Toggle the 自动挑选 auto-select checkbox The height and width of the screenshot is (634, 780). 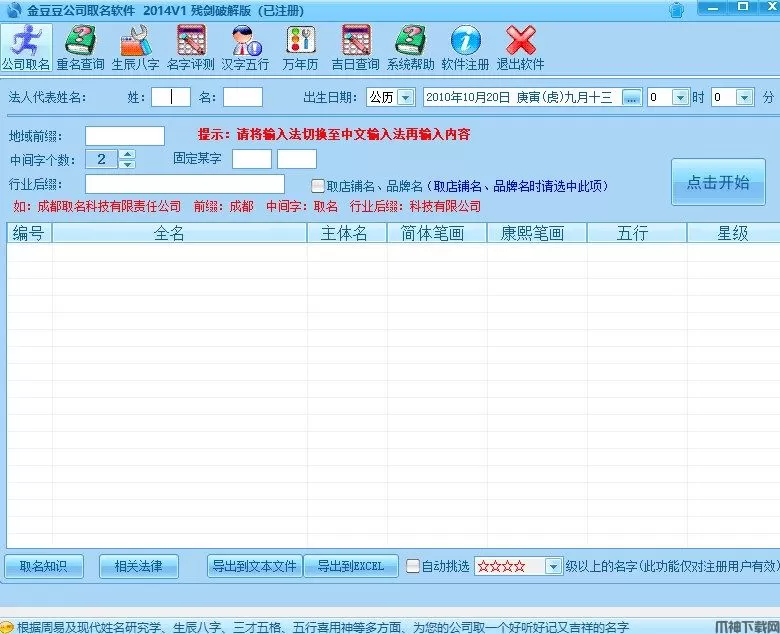pos(412,566)
